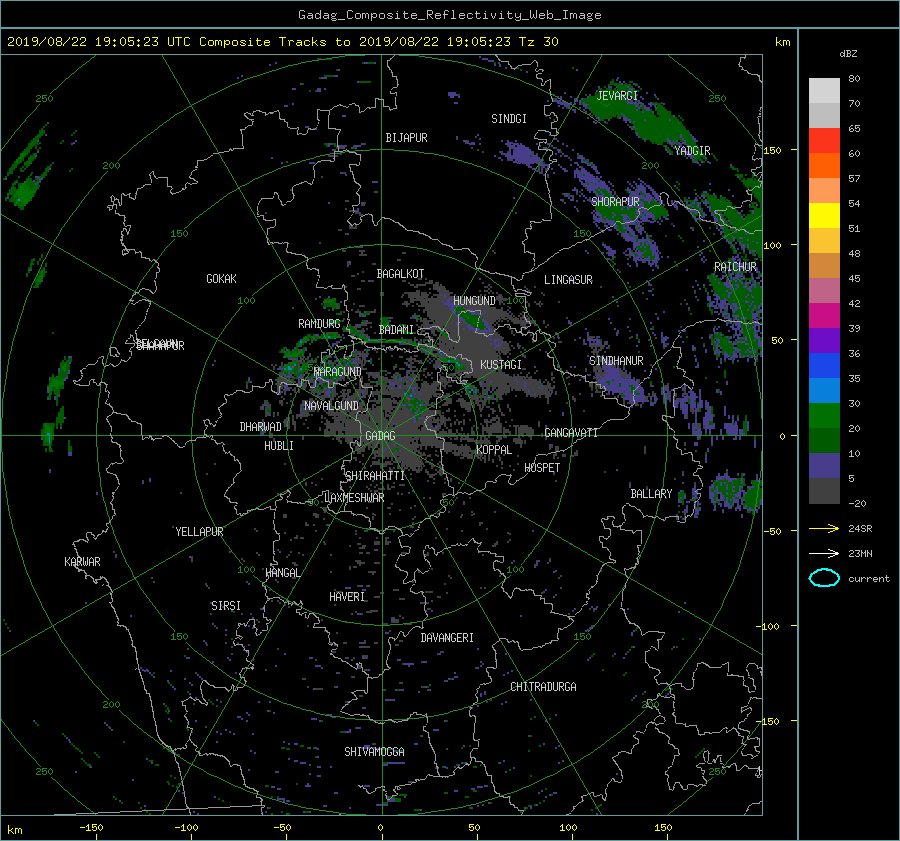The height and width of the screenshot is (841, 900).
Task: Click the HAVERI town label
Action: 347,597
